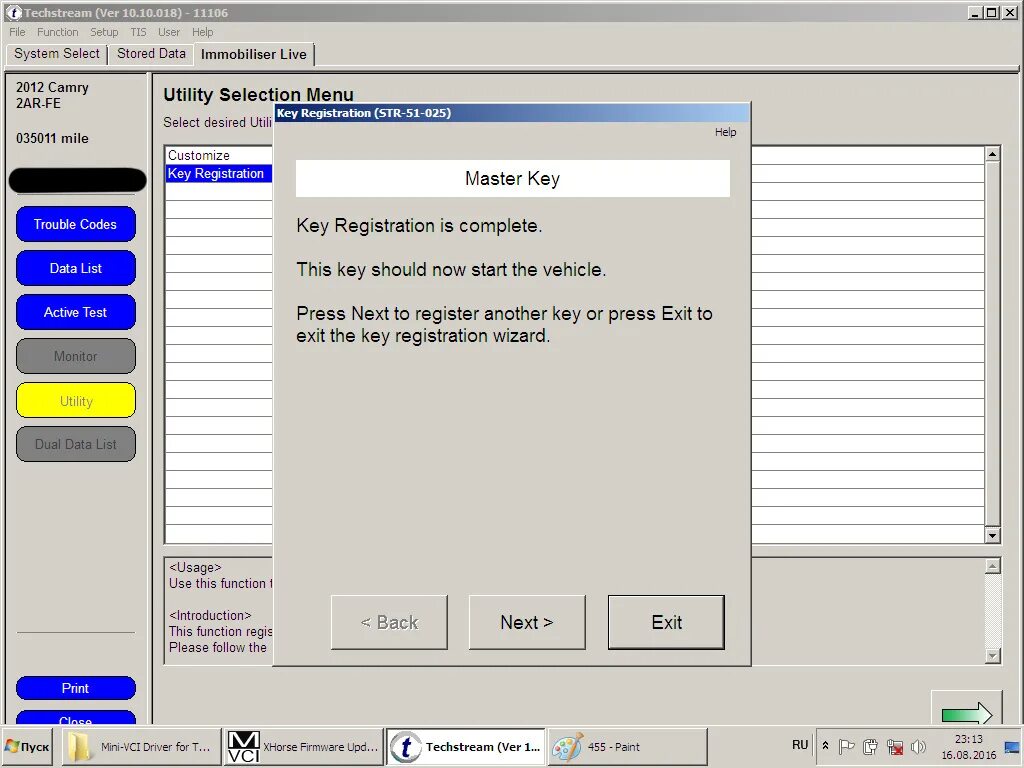The height and width of the screenshot is (768, 1024).
Task: Open the File menu
Action: click(17, 32)
